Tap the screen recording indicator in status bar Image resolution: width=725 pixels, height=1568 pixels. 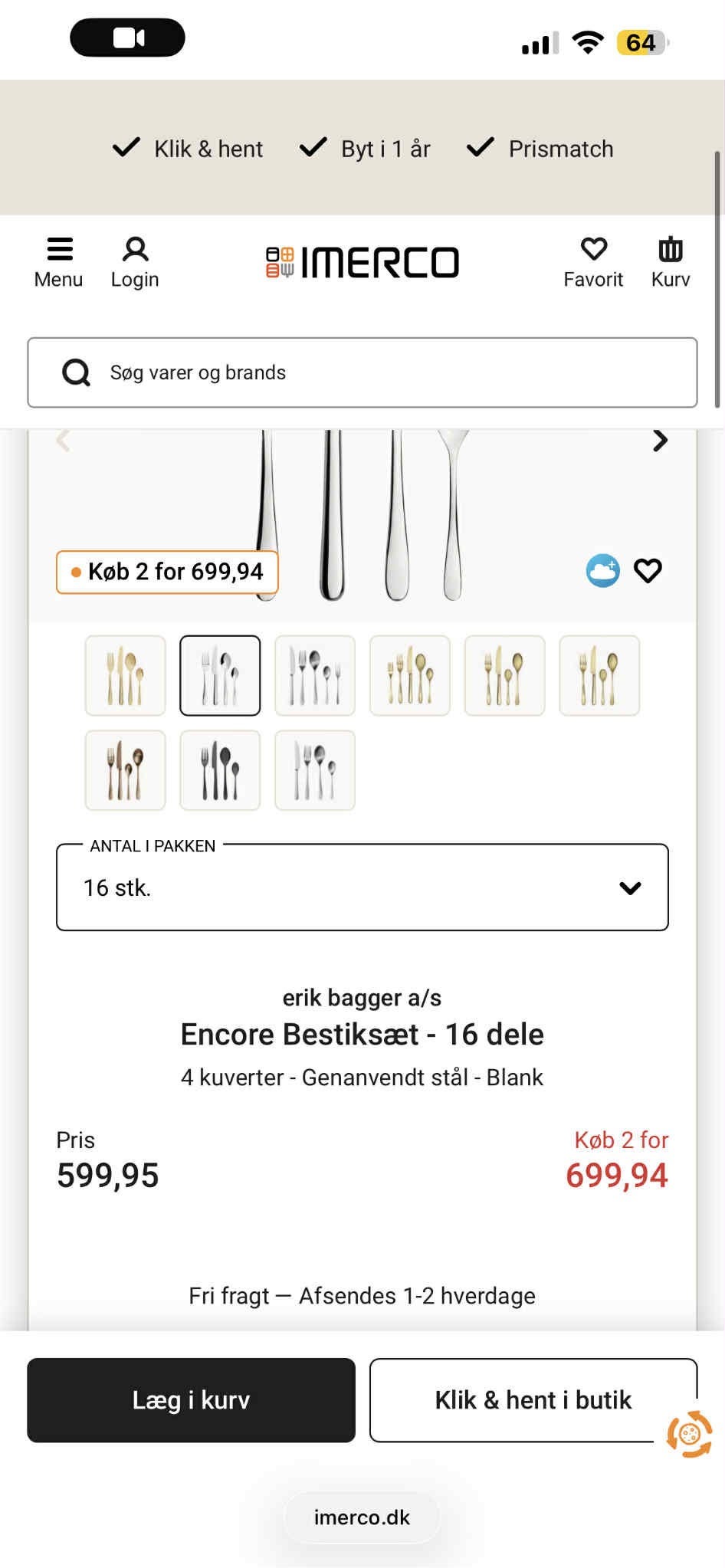[x=127, y=38]
